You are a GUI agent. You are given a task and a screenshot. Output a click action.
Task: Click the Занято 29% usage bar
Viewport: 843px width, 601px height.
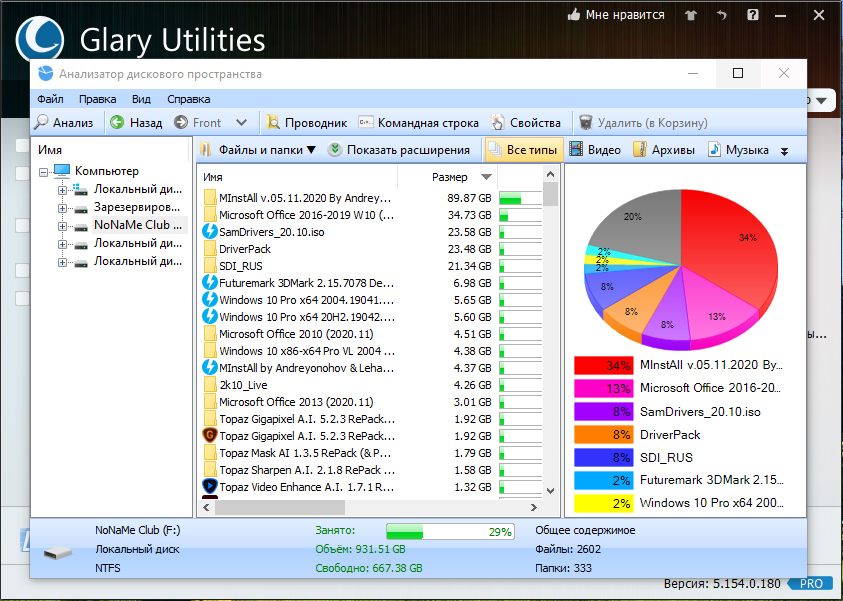coord(450,532)
